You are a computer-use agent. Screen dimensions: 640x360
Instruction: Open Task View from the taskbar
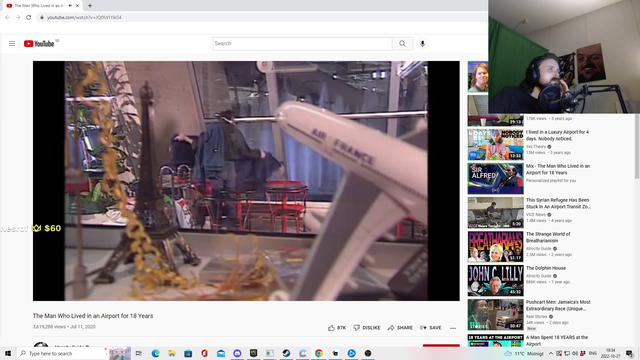[139, 353]
